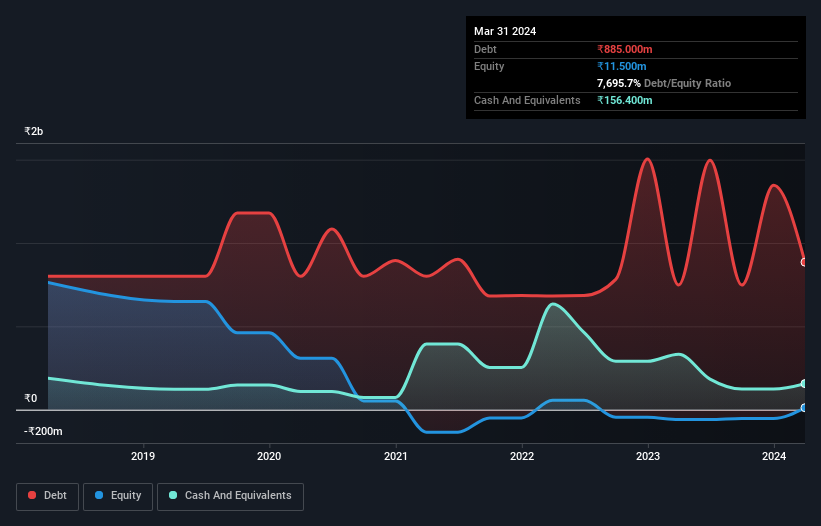
Task: Click the -₹200m y-axis label
Action: pos(43,431)
